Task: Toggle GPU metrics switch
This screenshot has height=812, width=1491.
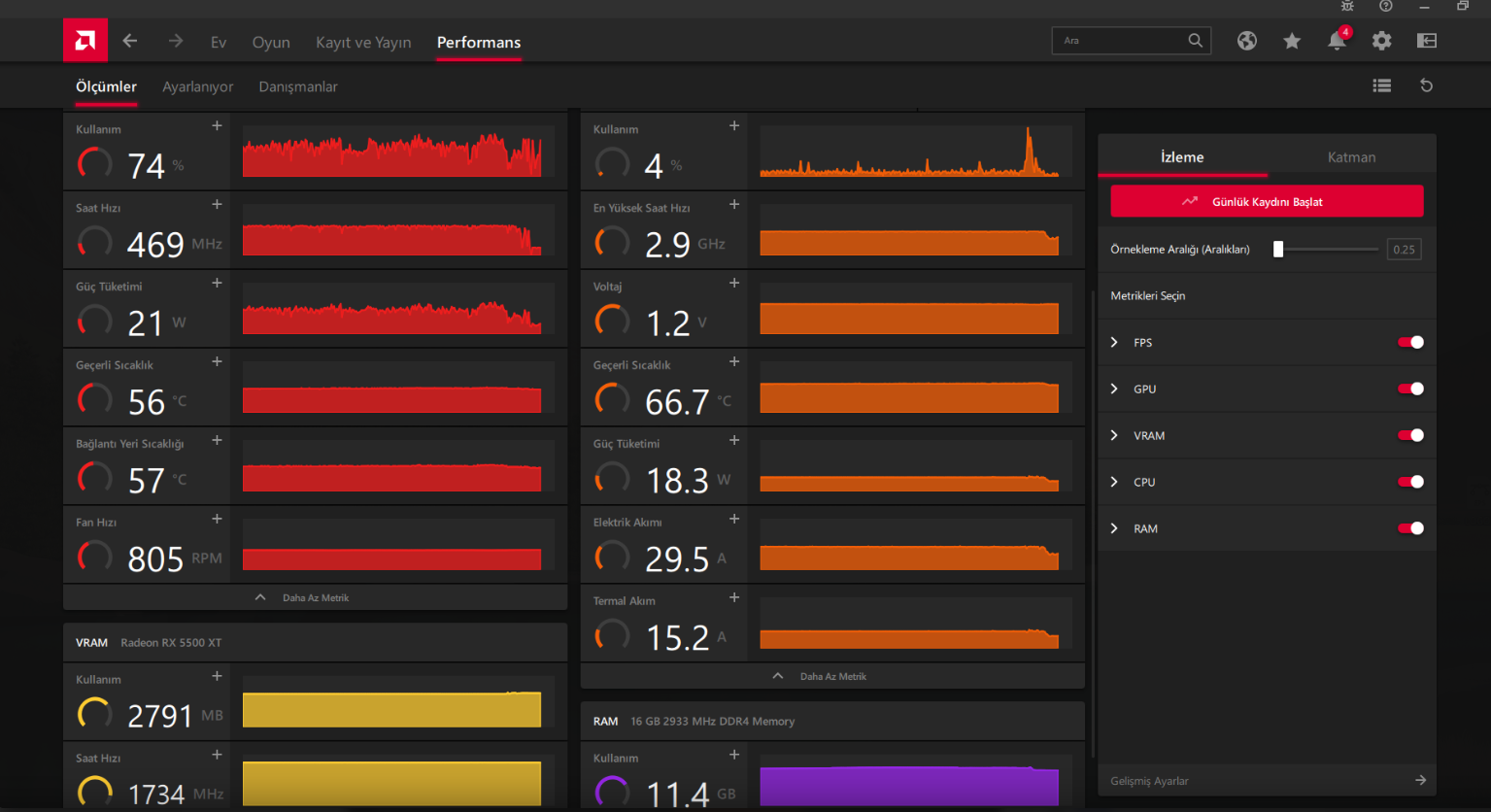Action: click(x=1410, y=389)
